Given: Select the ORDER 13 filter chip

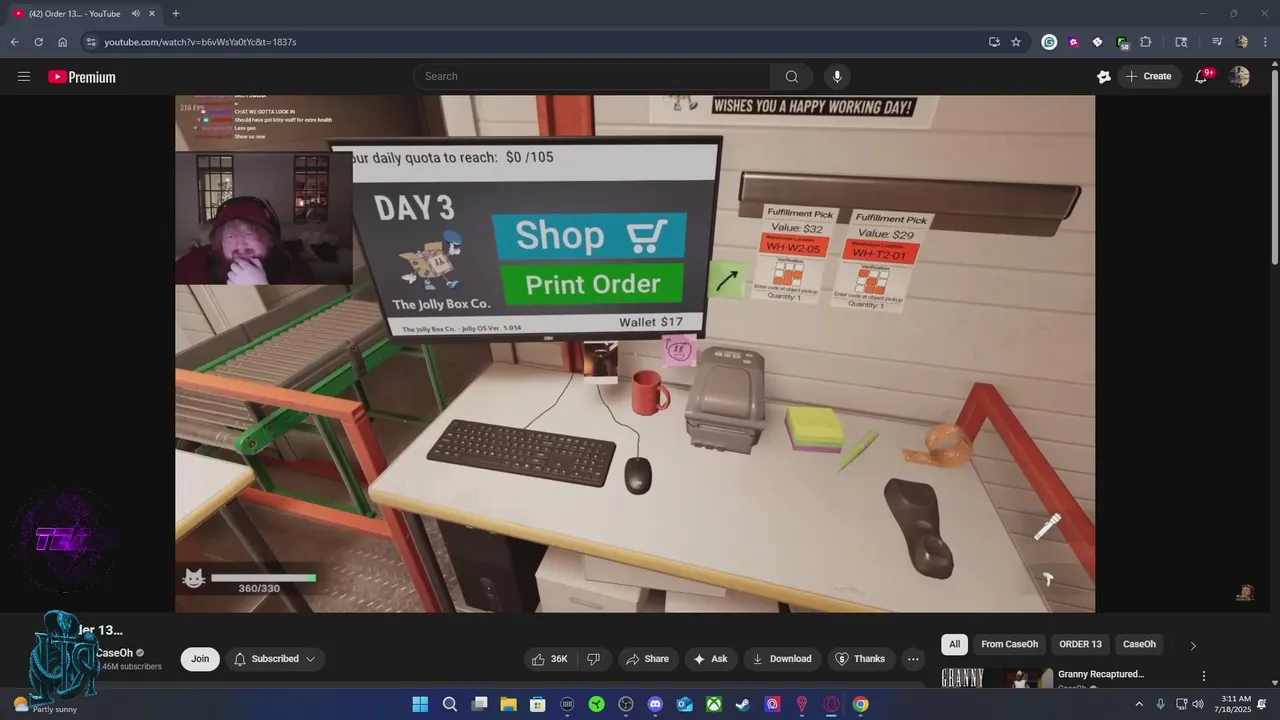Looking at the screenshot, I should [x=1080, y=644].
